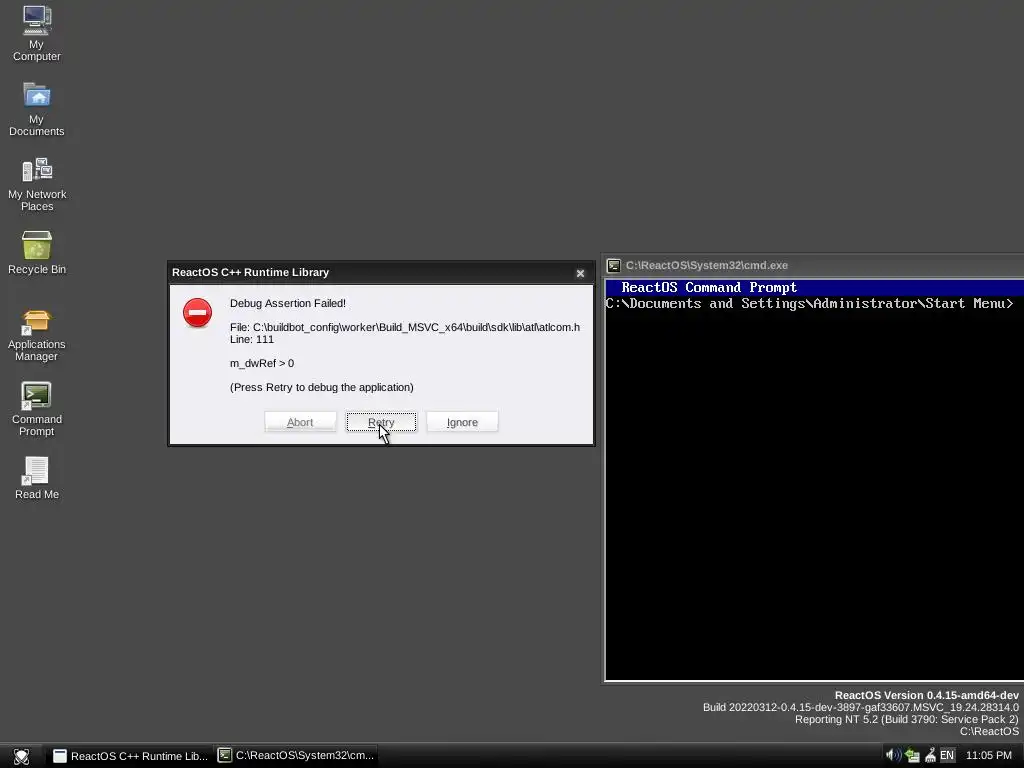This screenshot has height=768, width=1024.
Task: Click the command prompt Start Menu path line
Action: pos(809,304)
